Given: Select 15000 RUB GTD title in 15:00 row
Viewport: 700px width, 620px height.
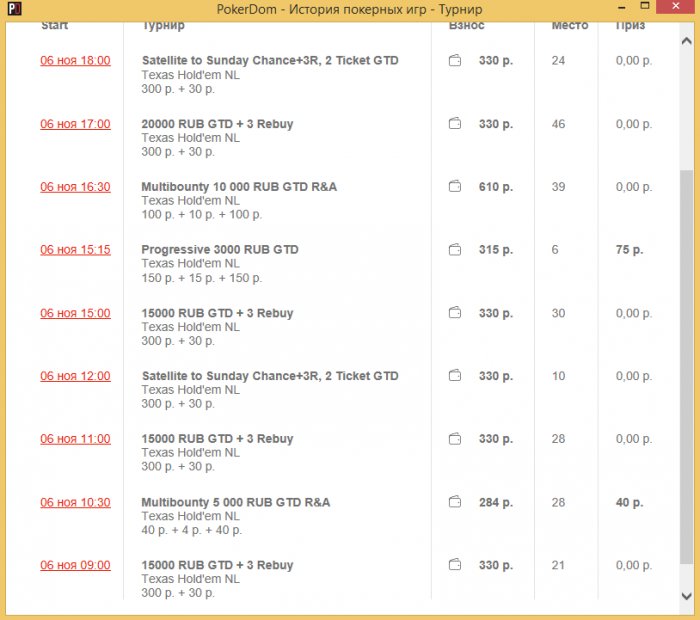Looking at the screenshot, I should click(x=217, y=313).
